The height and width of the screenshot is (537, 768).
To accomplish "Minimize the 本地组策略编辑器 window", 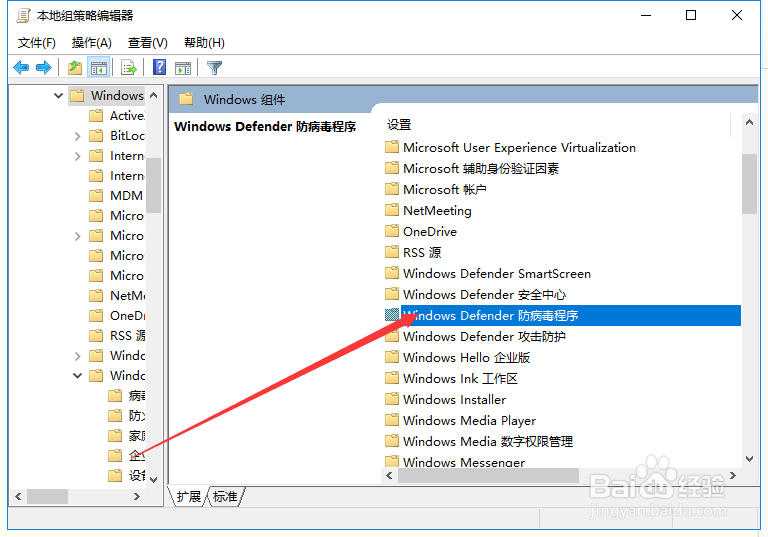I will (x=646, y=15).
